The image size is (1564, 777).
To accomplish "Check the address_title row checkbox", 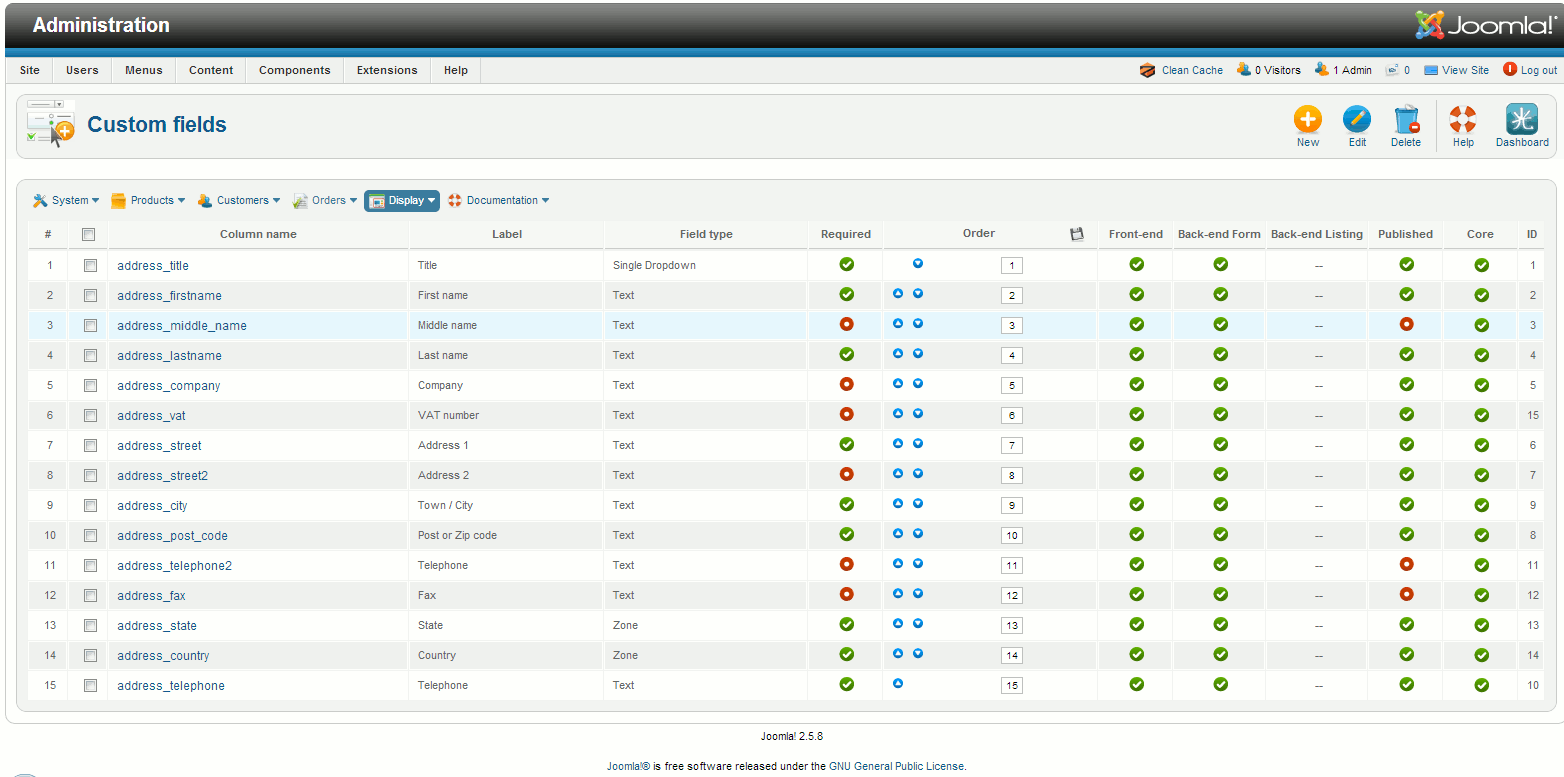I will (x=90, y=266).
